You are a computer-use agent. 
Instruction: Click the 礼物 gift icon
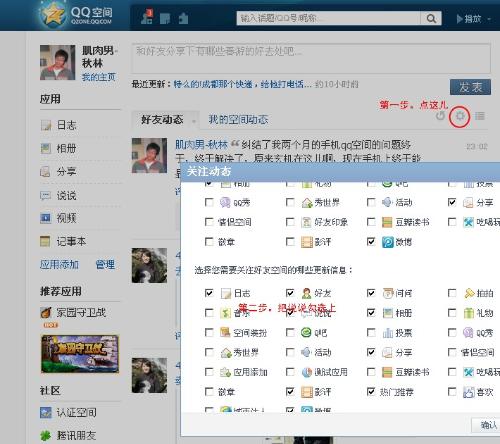point(469,313)
